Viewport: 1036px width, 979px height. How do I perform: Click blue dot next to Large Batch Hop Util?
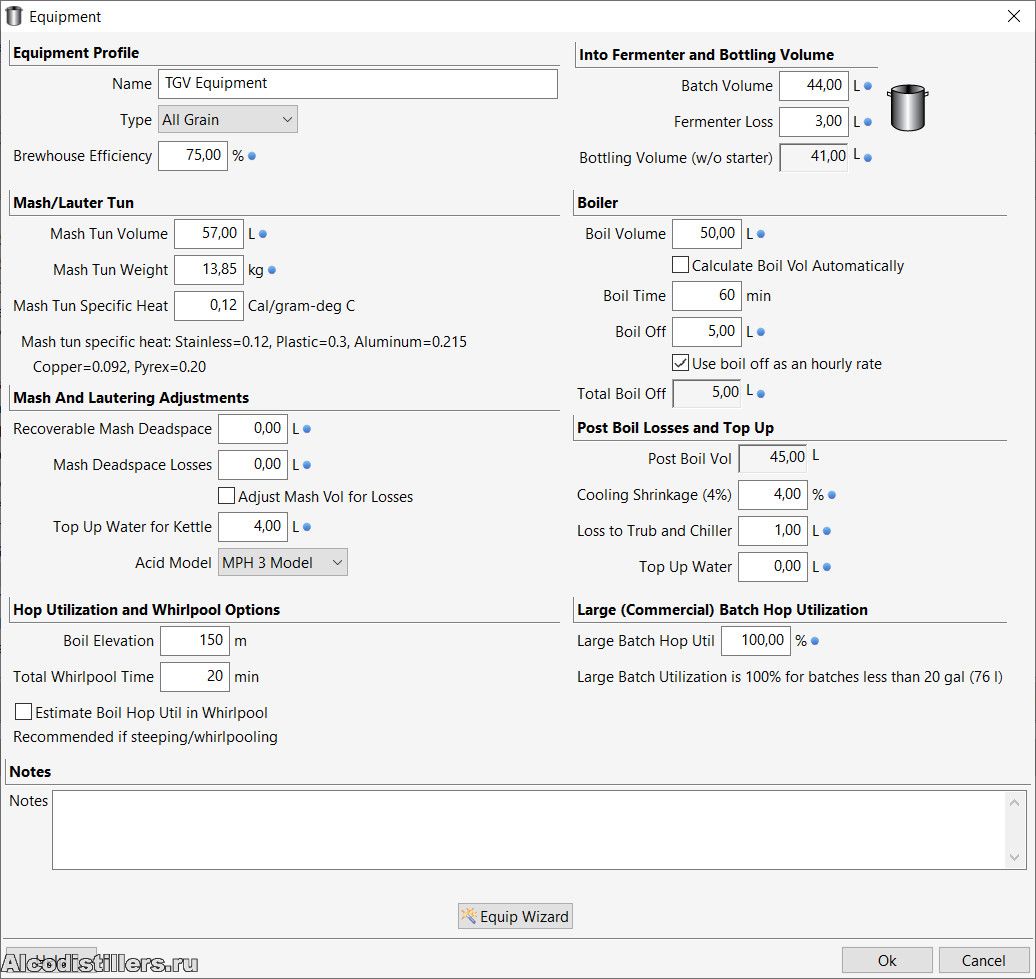pos(815,642)
